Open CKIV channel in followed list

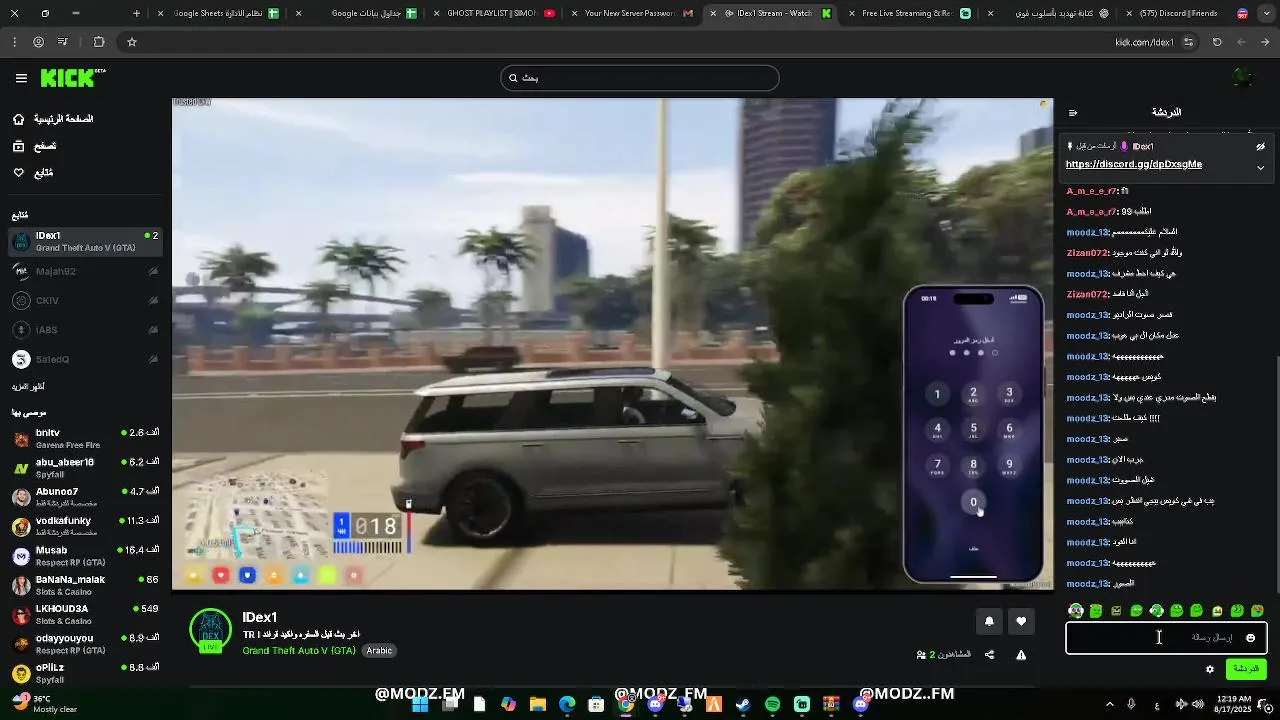85,300
